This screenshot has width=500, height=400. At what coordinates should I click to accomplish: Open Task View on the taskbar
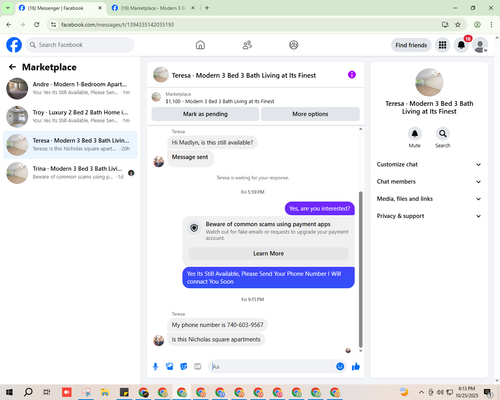coord(47,392)
